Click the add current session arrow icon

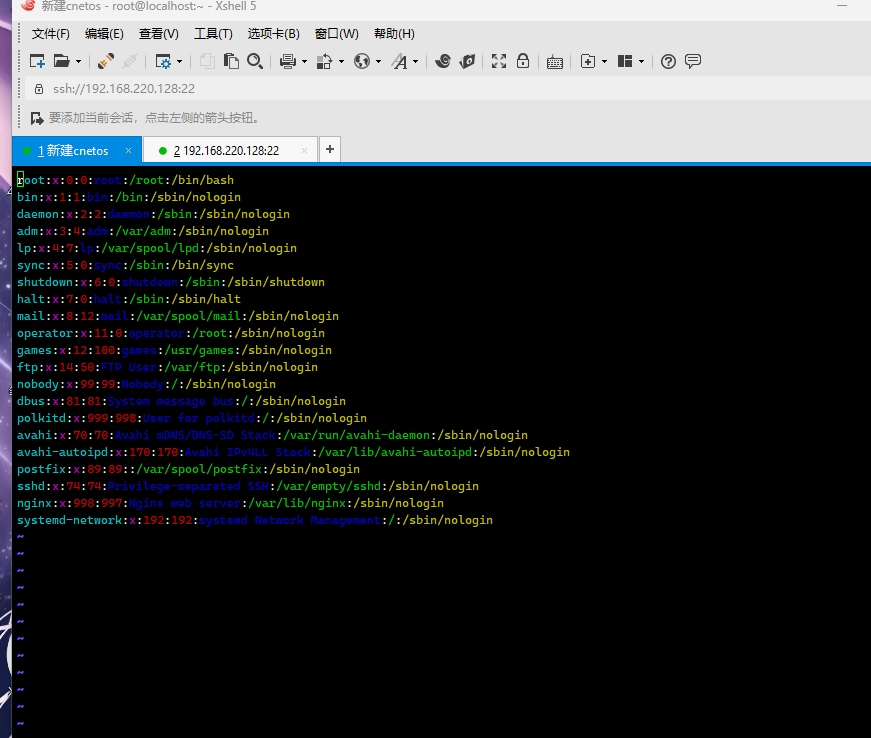(x=37, y=118)
